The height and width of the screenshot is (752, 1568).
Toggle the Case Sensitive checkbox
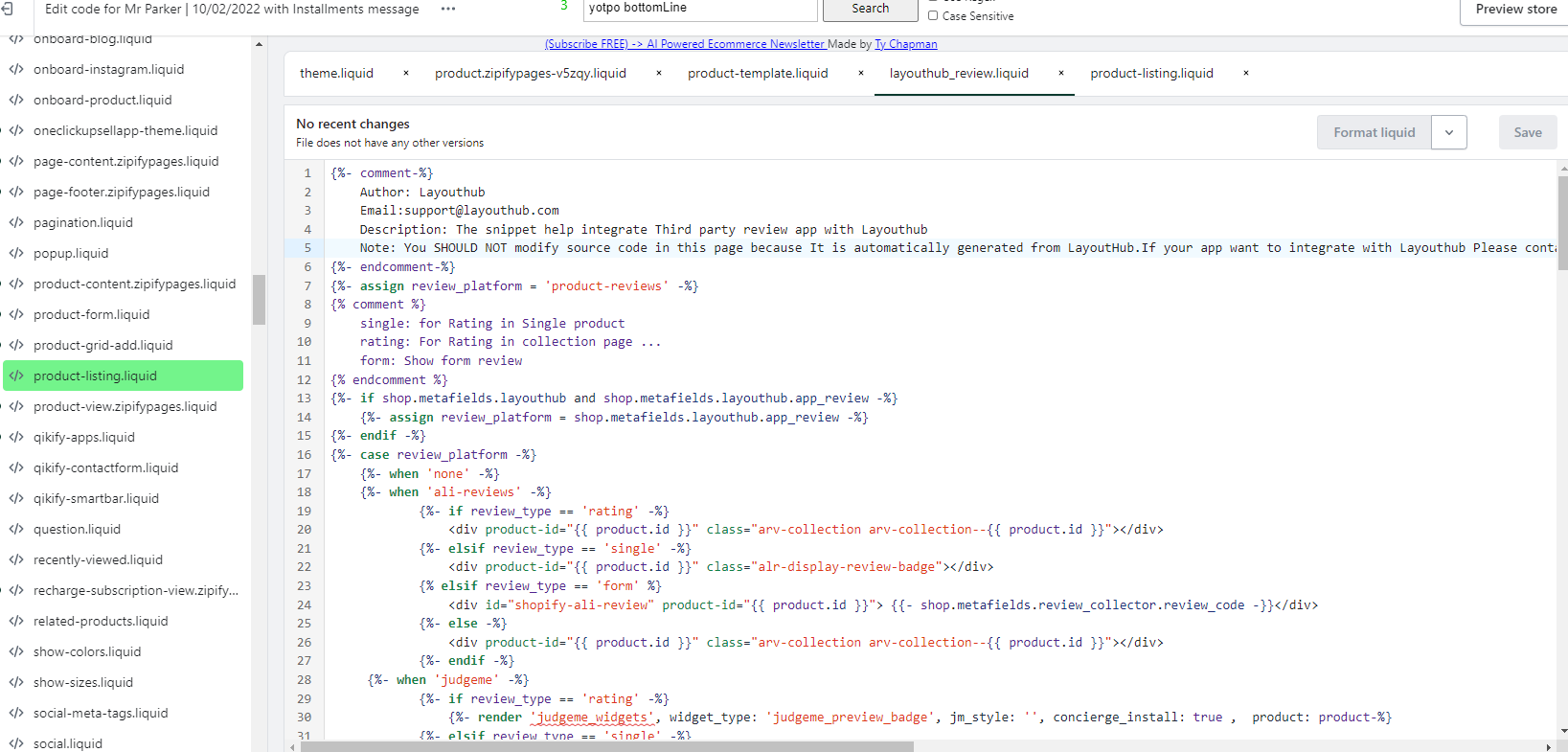point(933,15)
